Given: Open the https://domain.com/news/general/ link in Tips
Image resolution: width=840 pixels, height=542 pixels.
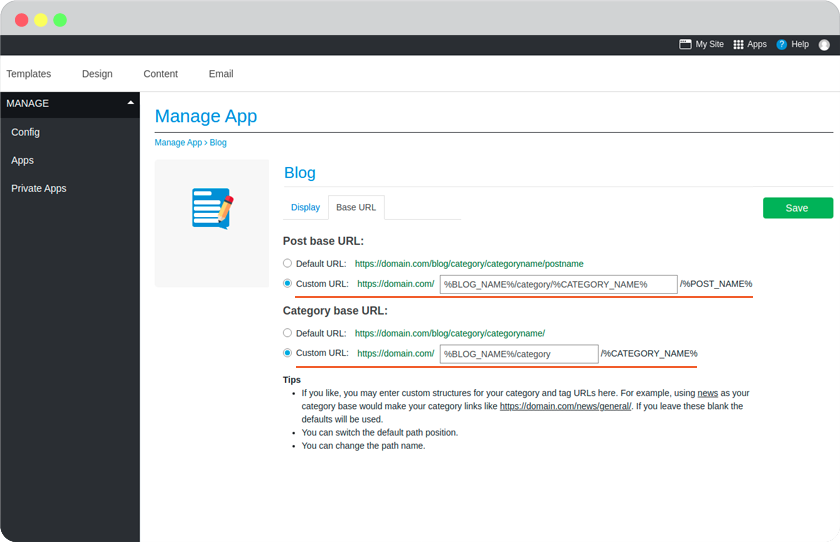Looking at the screenshot, I should 566,406.
